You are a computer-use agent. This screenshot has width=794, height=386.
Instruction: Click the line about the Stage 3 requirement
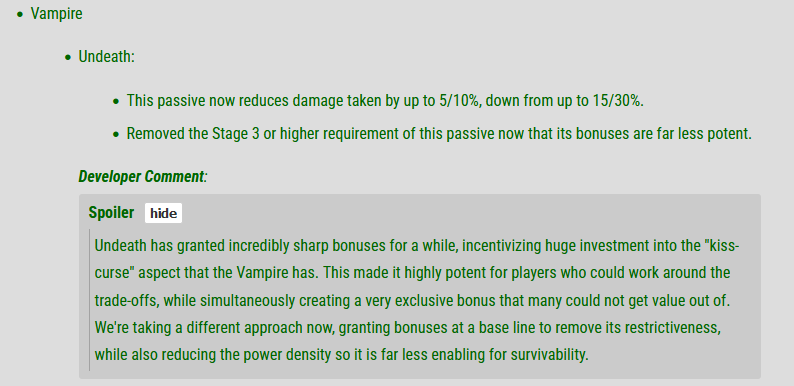tap(439, 134)
